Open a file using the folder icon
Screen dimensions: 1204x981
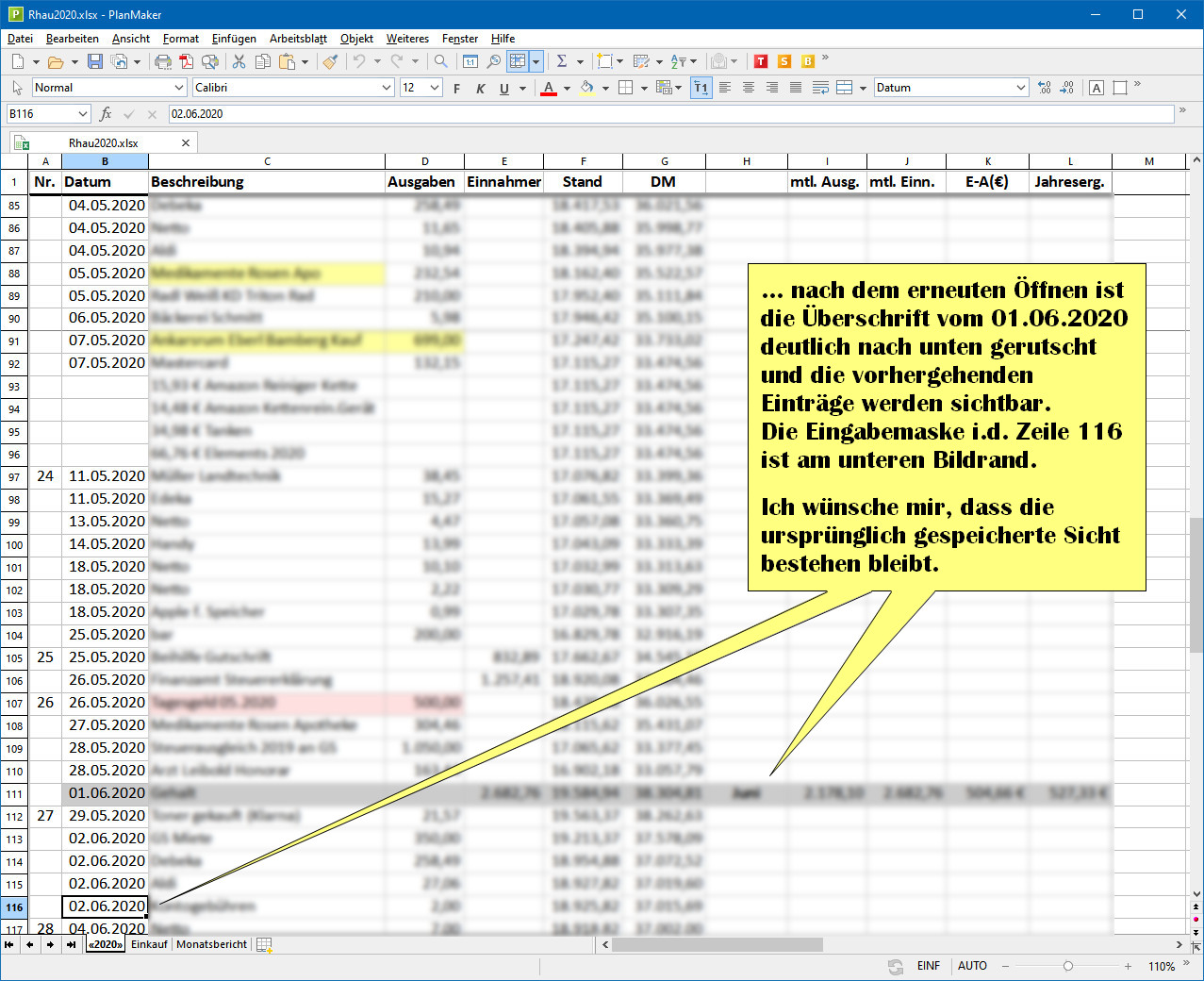pos(56,61)
